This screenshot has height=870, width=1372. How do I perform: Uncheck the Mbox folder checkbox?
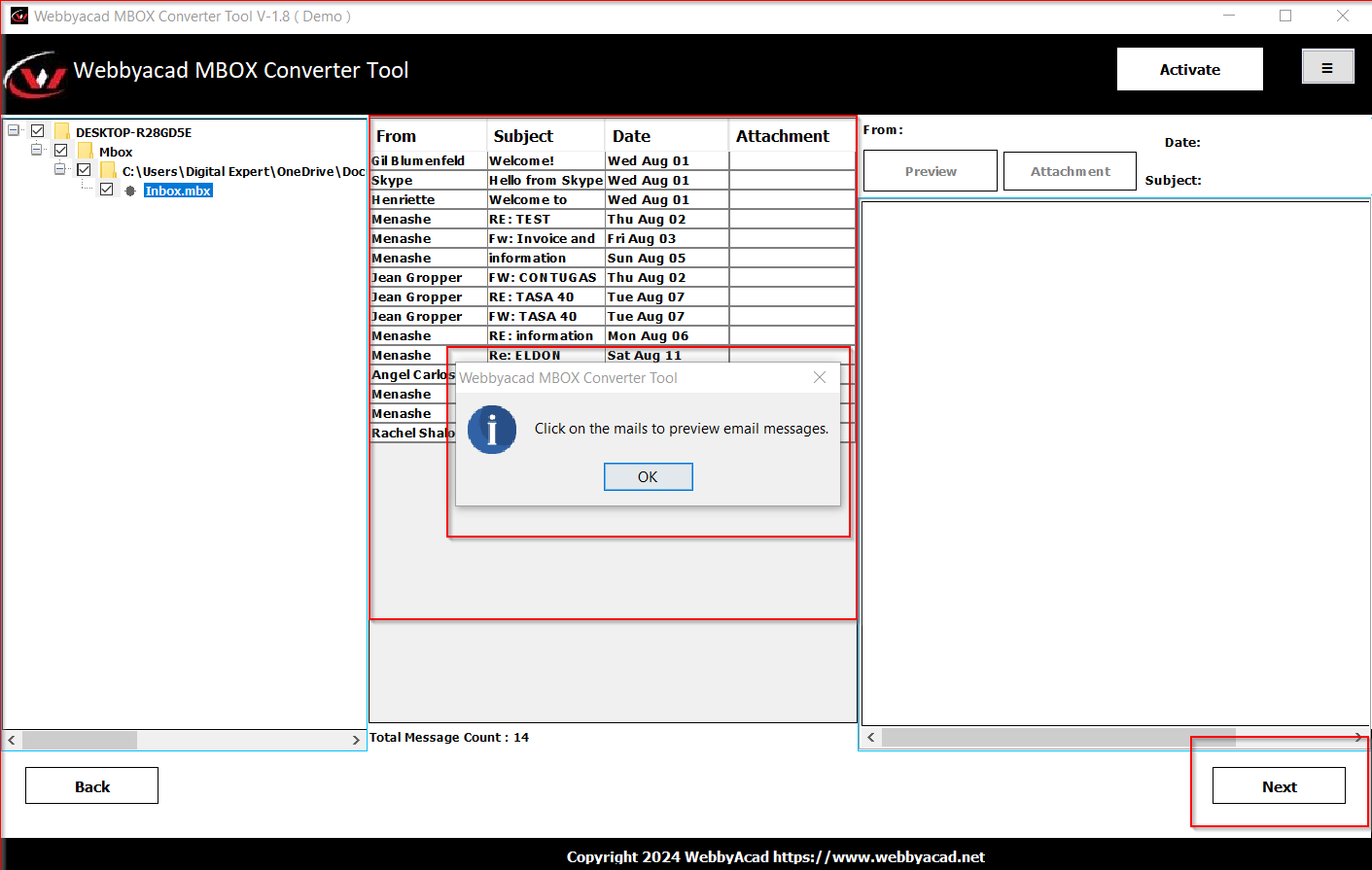(x=60, y=151)
